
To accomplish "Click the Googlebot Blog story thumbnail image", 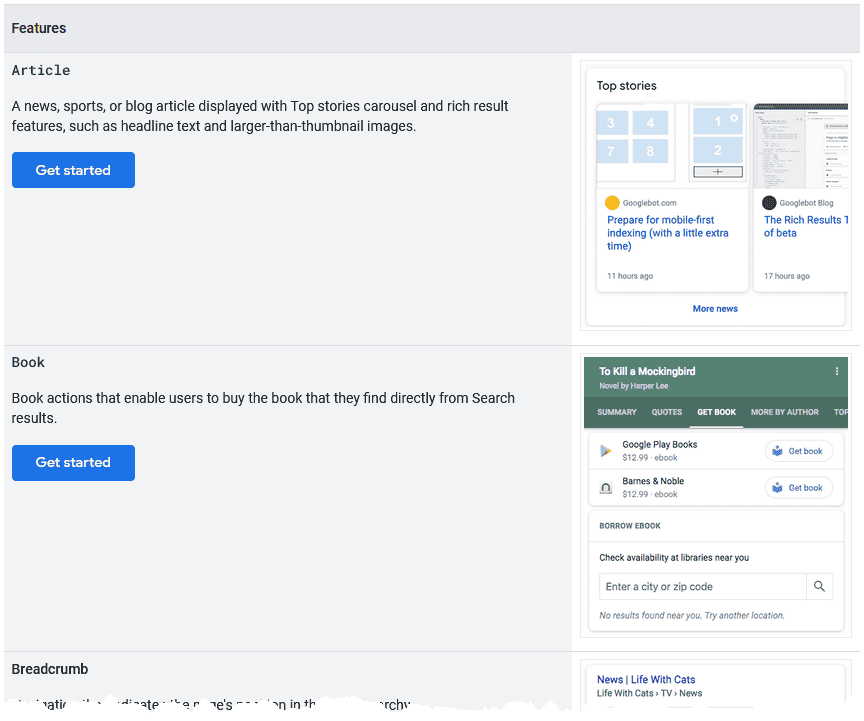I will coord(801,146).
